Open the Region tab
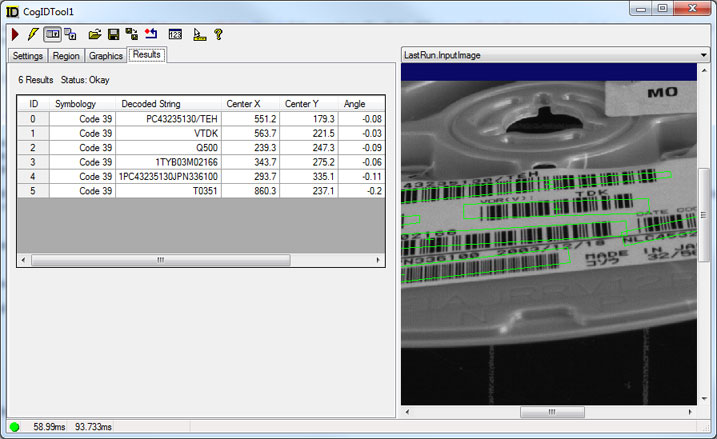 tap(66, 56)
